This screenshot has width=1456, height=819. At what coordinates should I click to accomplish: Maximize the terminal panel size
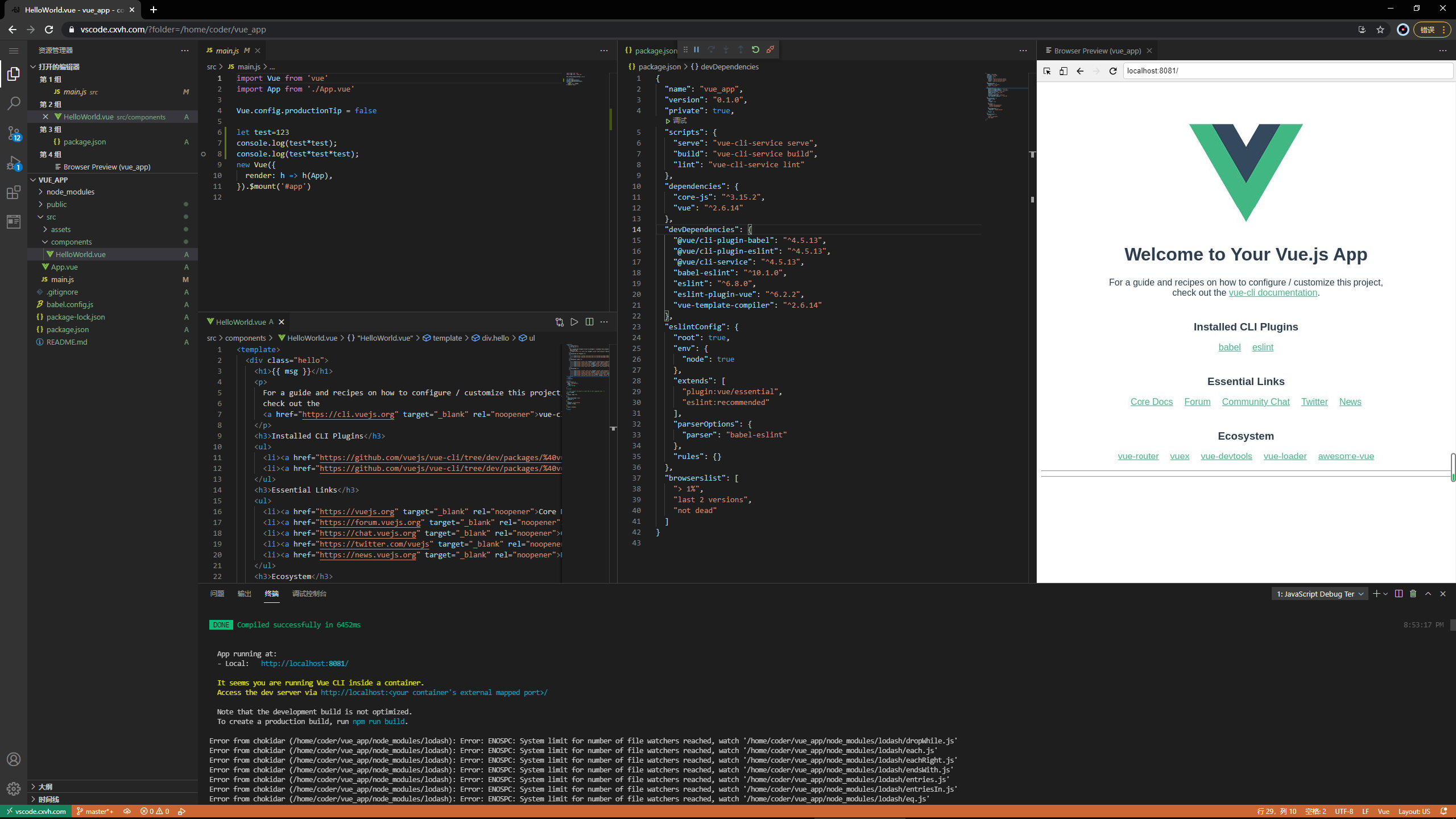pyautogui.click(x=1428, y=594)
